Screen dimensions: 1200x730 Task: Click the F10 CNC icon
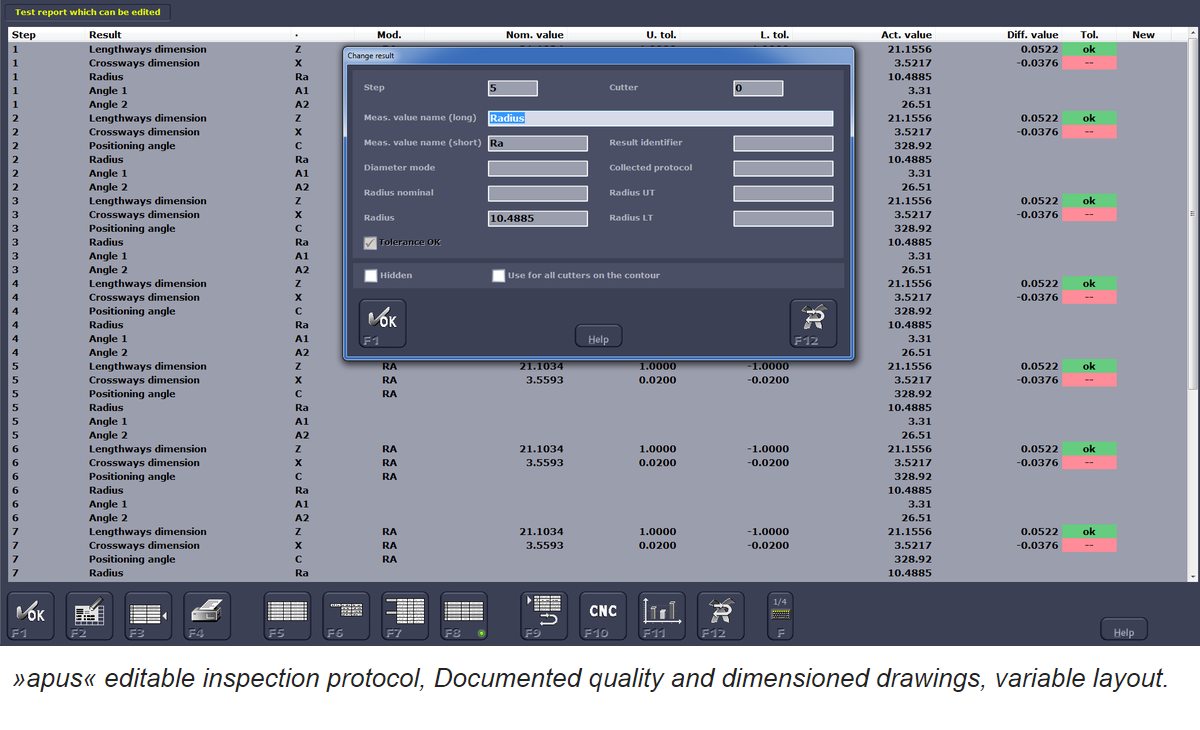pyautogui.click(x=603, y=615)
